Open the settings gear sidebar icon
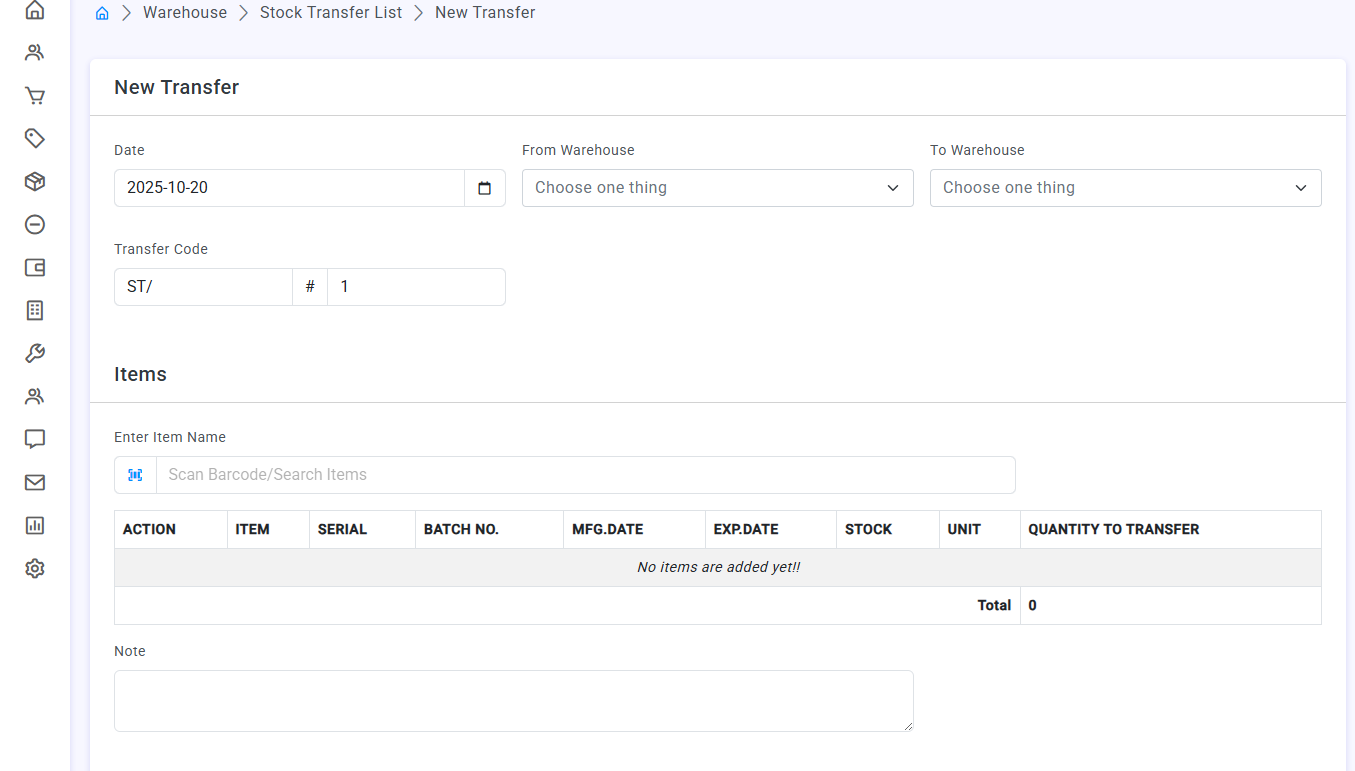 pyautogui.click(x=35, y=568)
